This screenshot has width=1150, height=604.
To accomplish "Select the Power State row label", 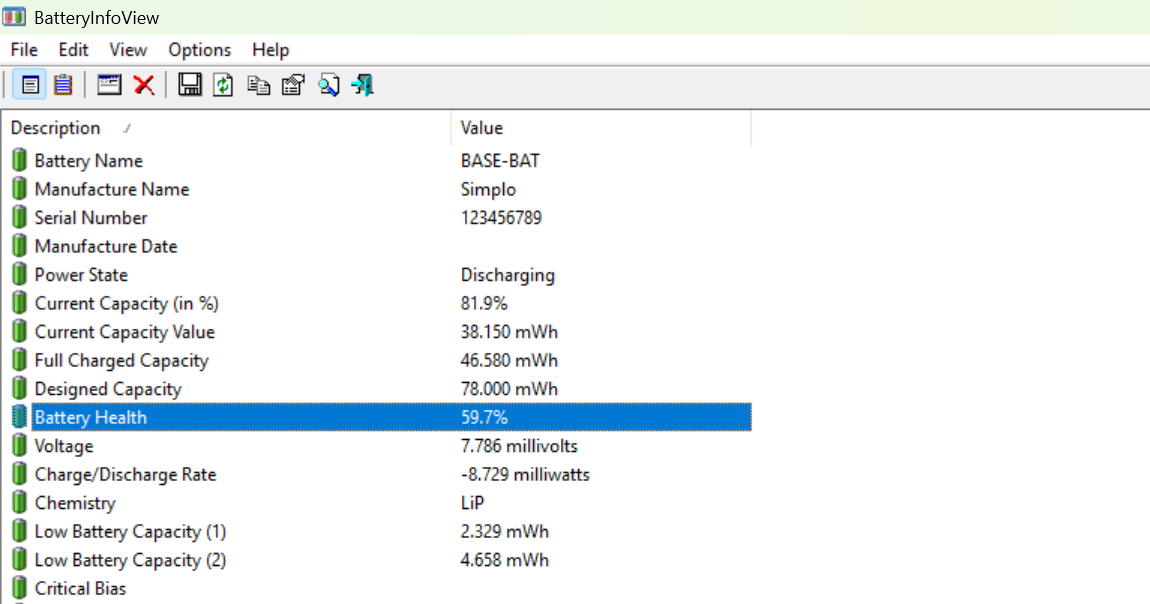I will point(81,275).
